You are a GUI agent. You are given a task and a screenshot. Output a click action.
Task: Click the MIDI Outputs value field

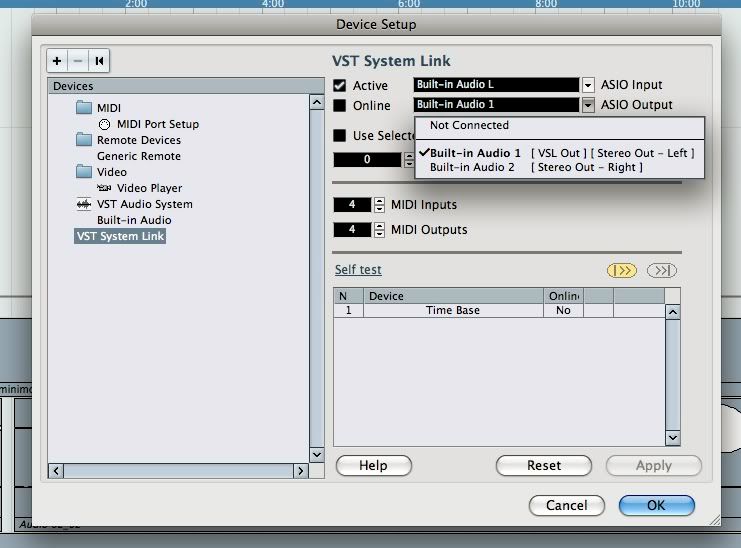click(x=353, y=230)
